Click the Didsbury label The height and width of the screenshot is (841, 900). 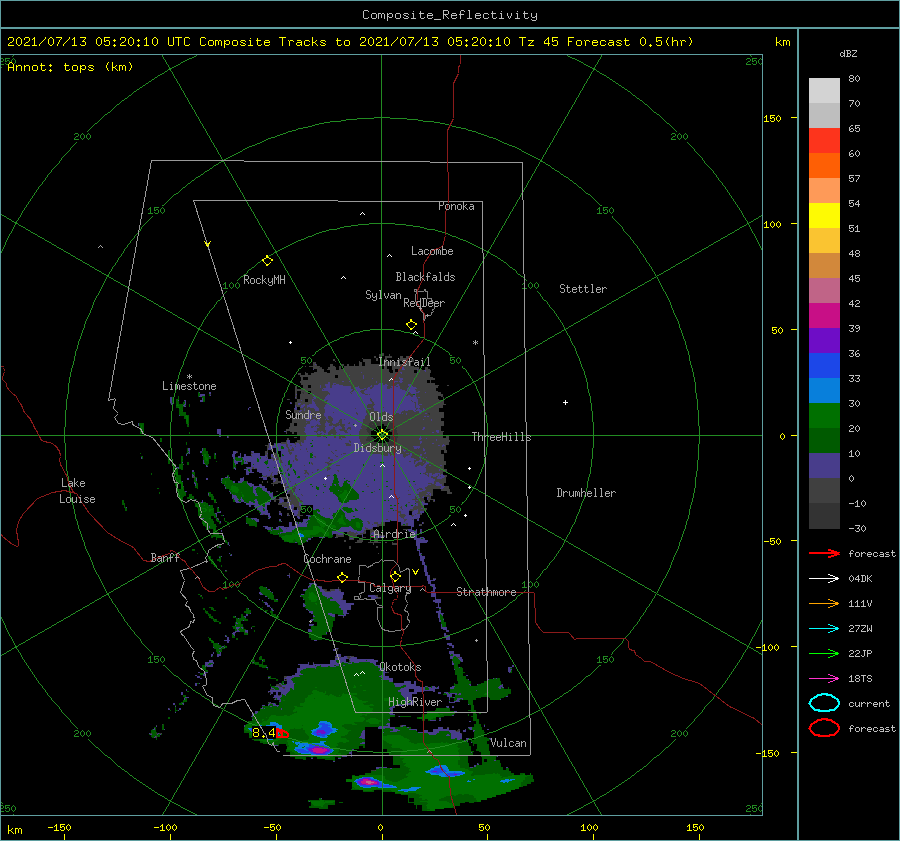377,448
